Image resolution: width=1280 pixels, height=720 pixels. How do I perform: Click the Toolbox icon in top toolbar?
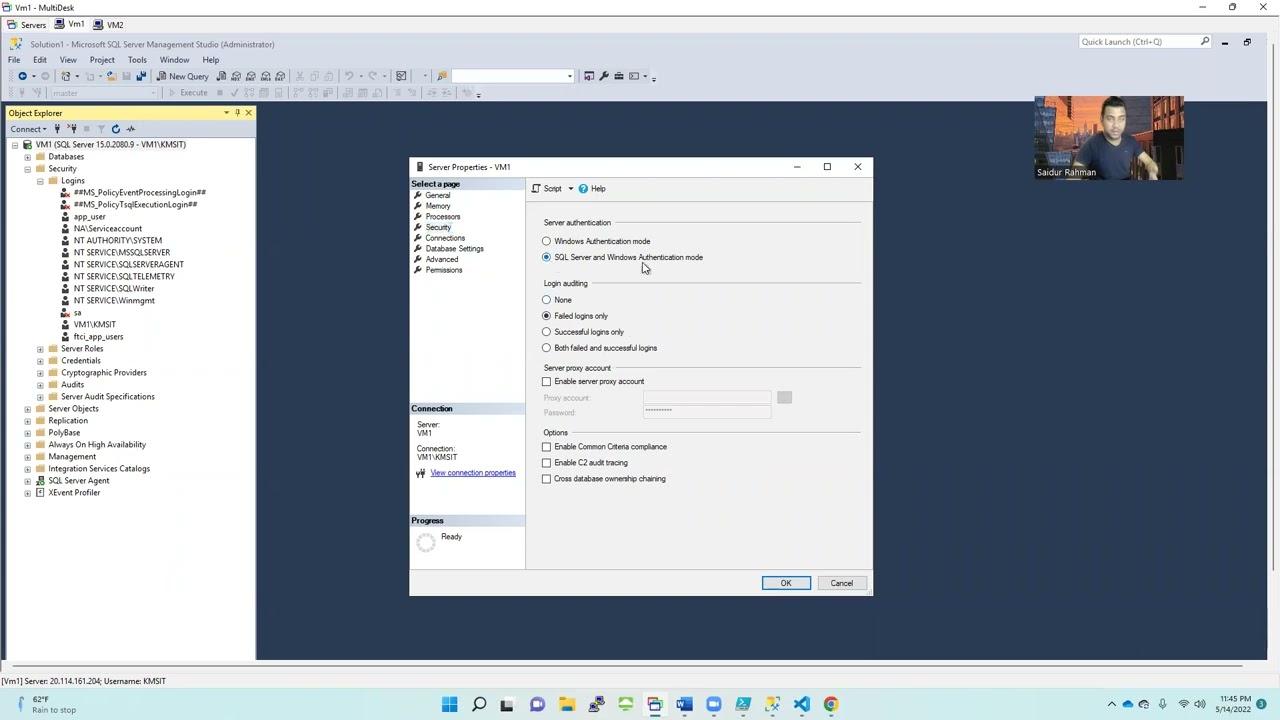(x=619, y=76)
